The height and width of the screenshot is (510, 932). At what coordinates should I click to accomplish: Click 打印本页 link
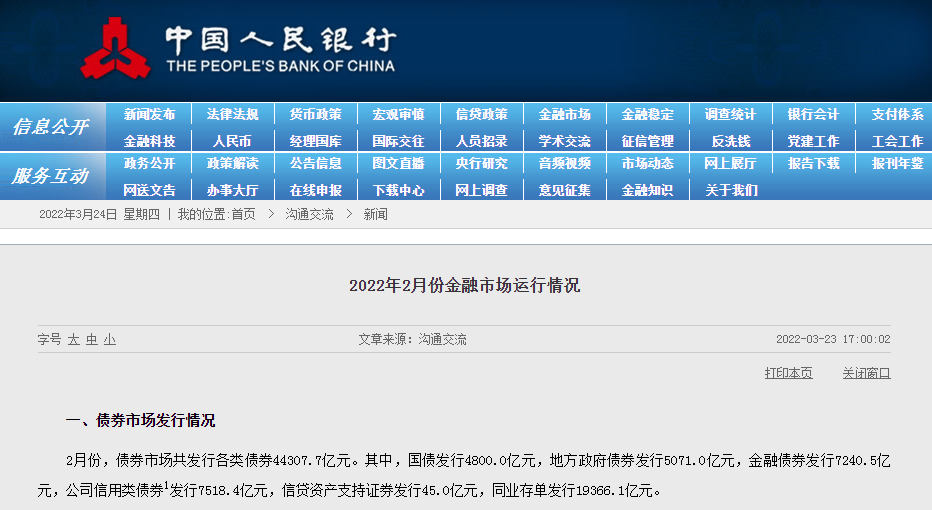[788, 373]
